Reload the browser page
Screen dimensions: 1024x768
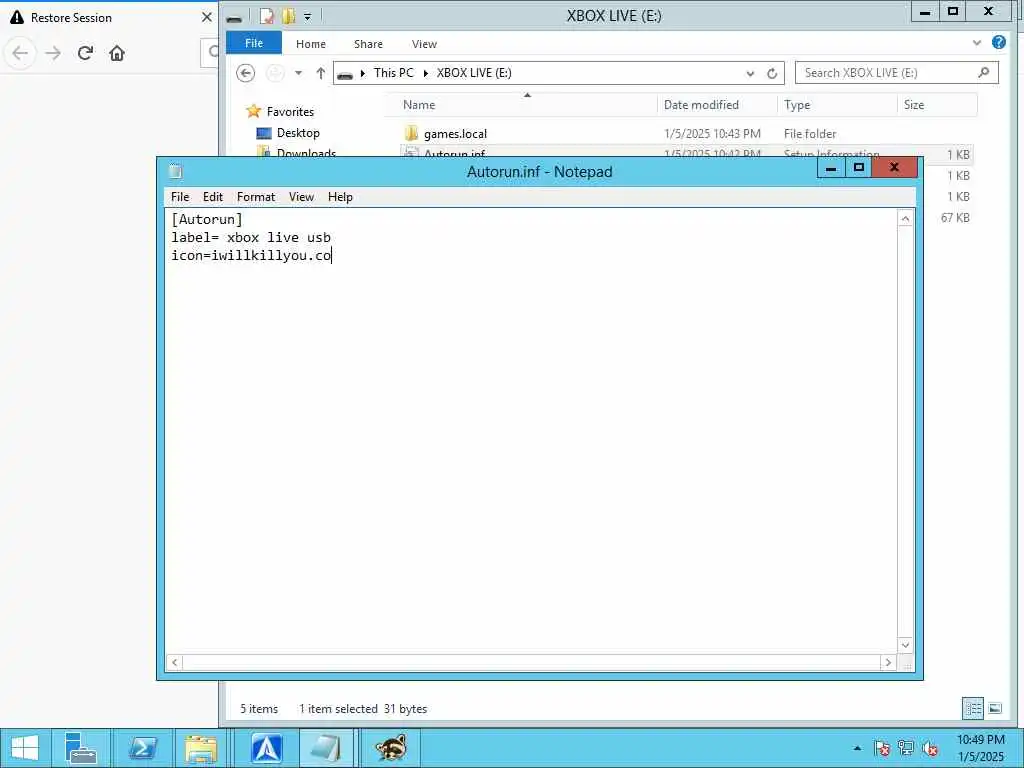pyautogui.click(x=85, y=53)
